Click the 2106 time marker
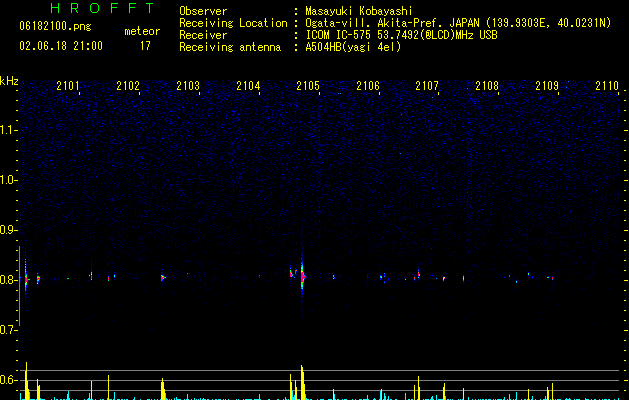The height and width of the screenshot is (400, 629). [x=368, y=86]
